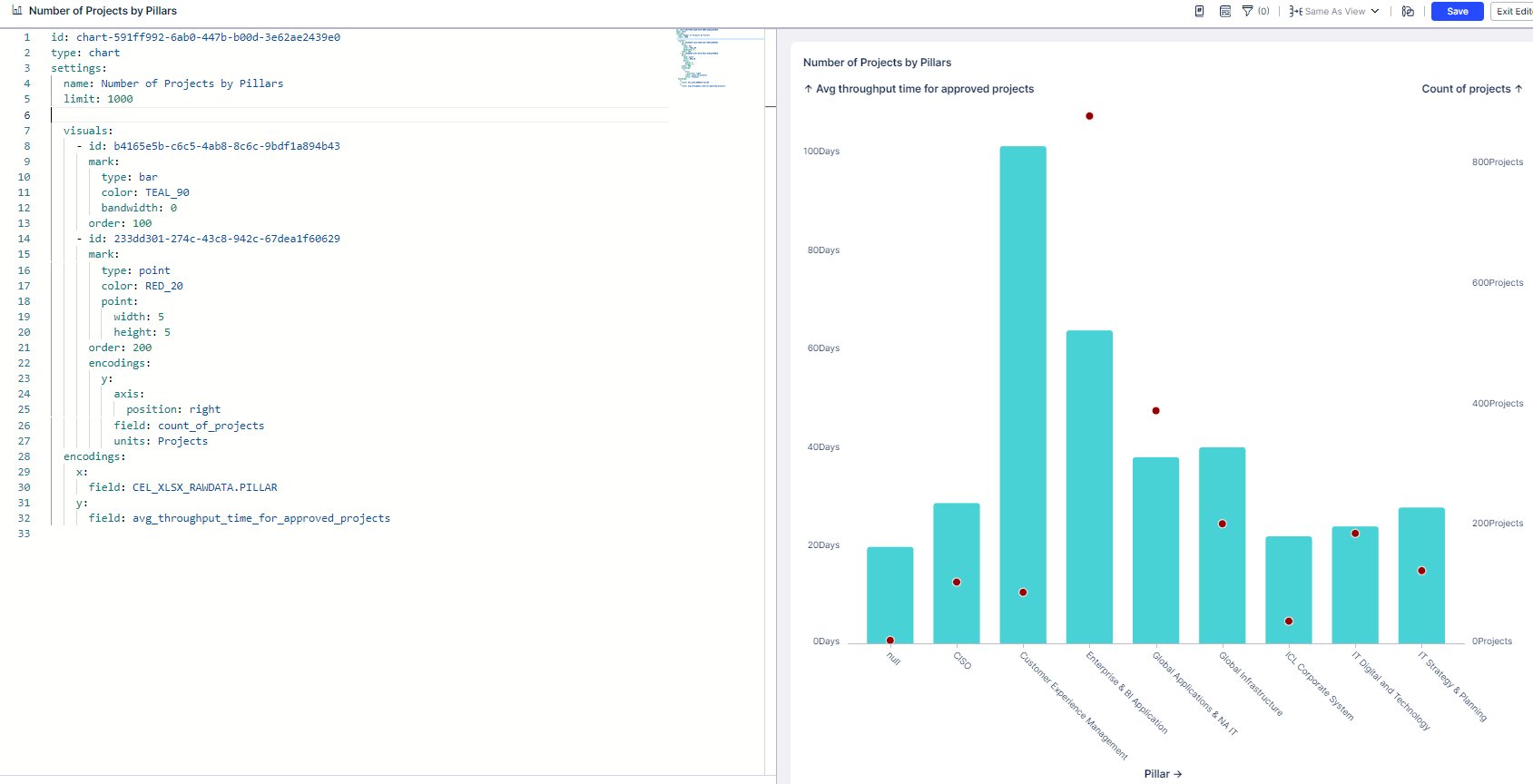1533x784 pixels.
Task: Click the CISO bar
Action: pos(957,573)
